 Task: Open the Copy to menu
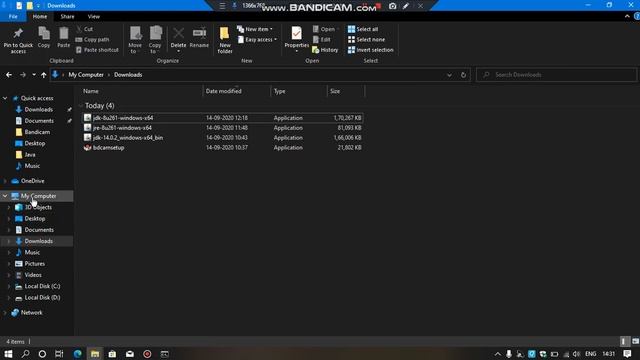[155, 40]
